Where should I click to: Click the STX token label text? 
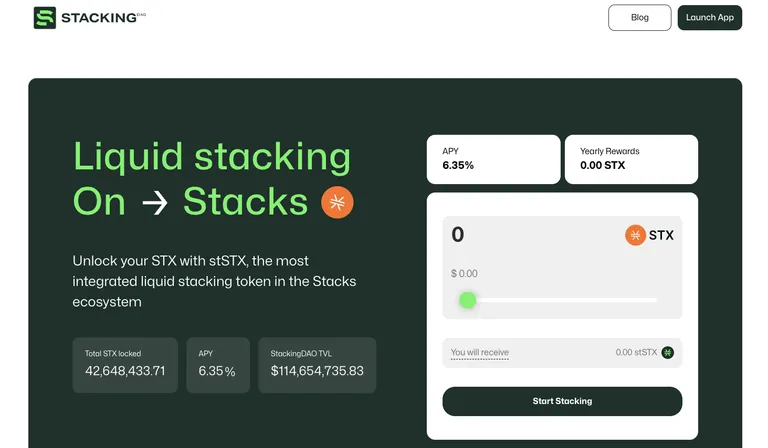(x=661, y=236)
